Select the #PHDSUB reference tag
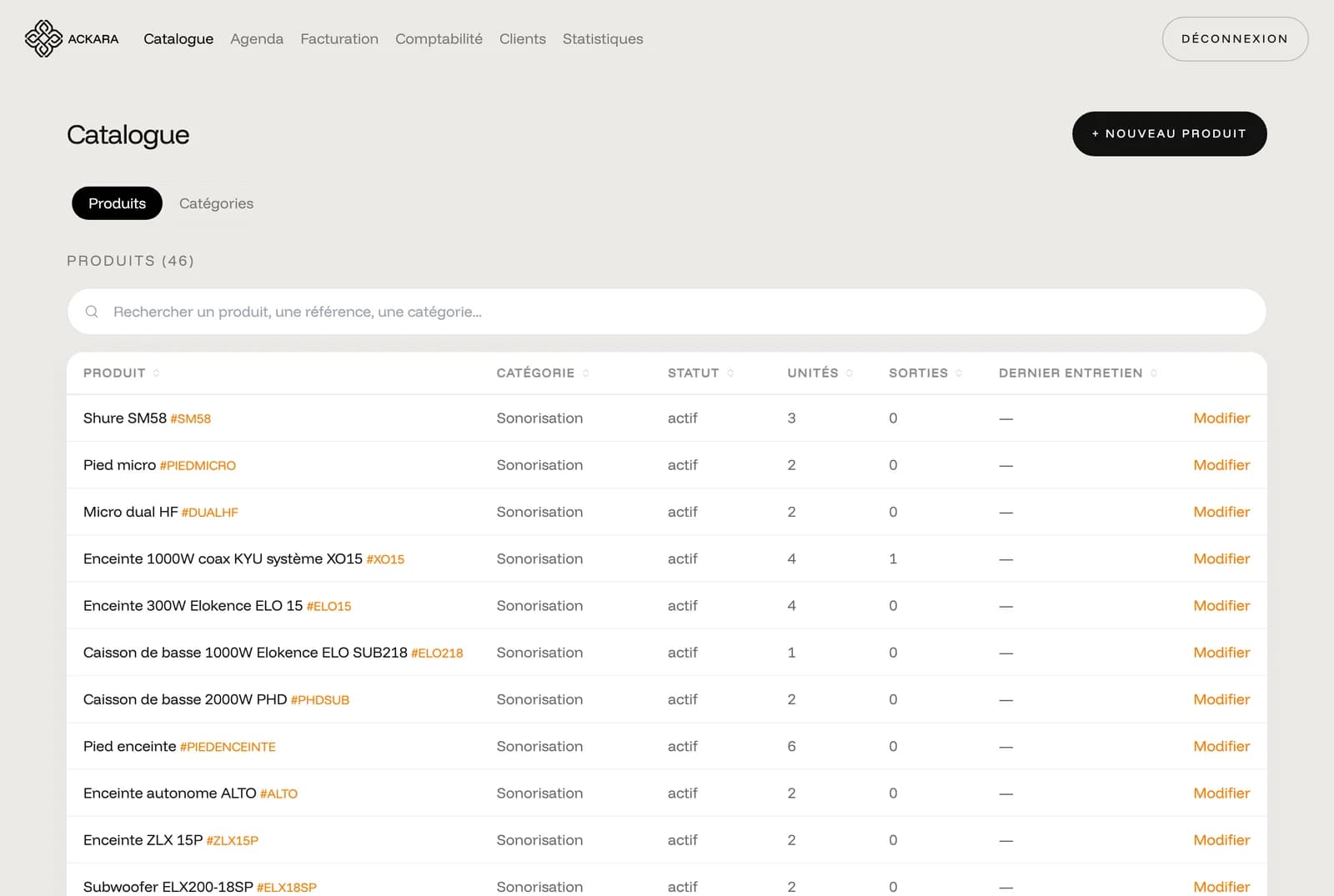Image resolution: width=1334 pixels, height=896 pixels. click(x=319, y=700)
